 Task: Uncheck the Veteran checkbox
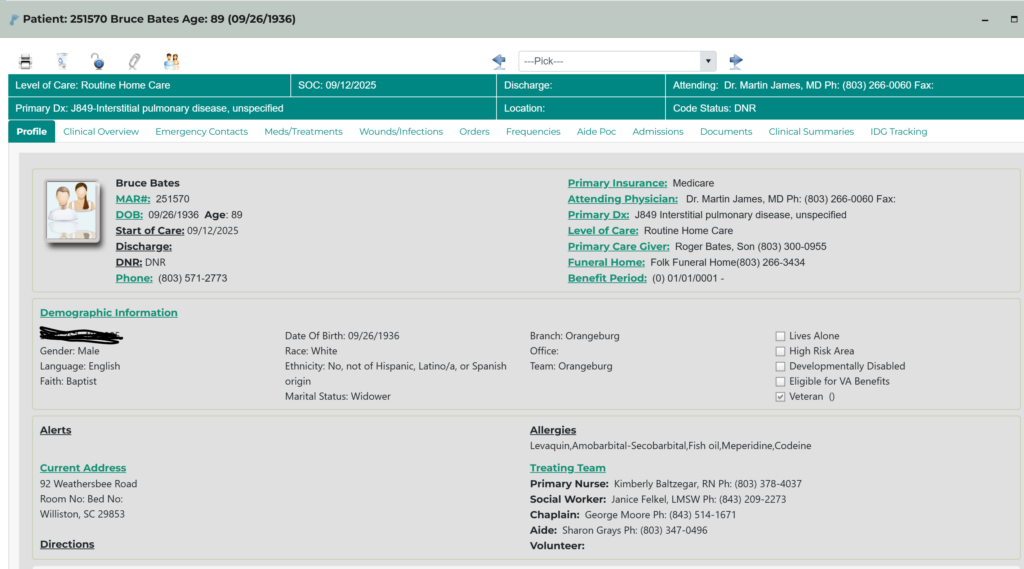point(780,397)
